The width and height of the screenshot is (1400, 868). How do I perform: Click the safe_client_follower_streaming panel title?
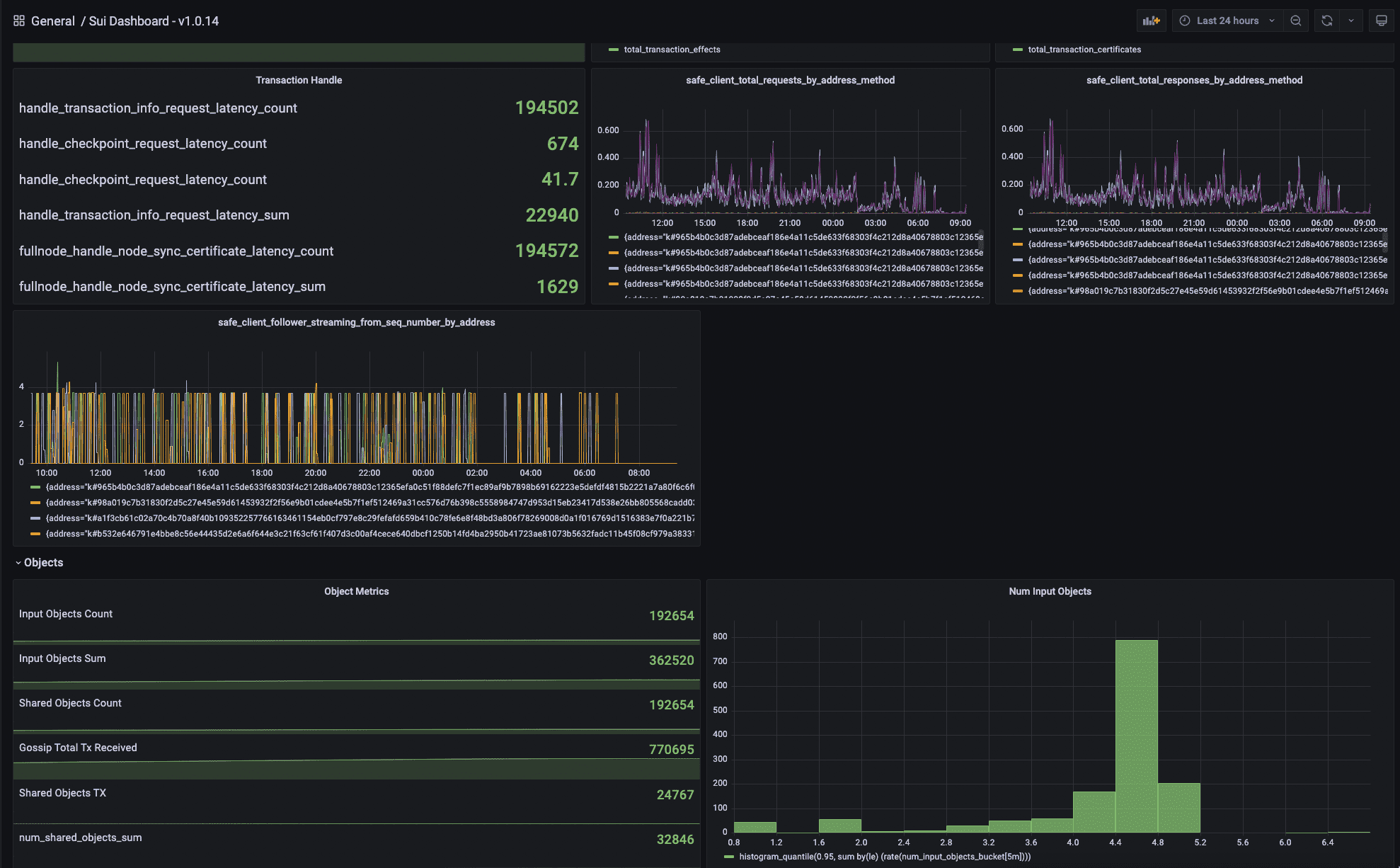[356, 322]
